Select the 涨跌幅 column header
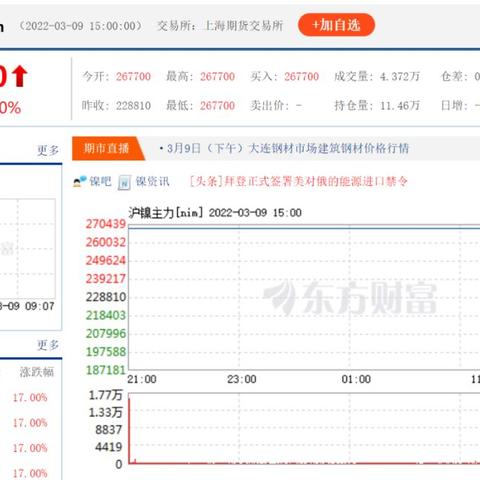 click(37, 372)
